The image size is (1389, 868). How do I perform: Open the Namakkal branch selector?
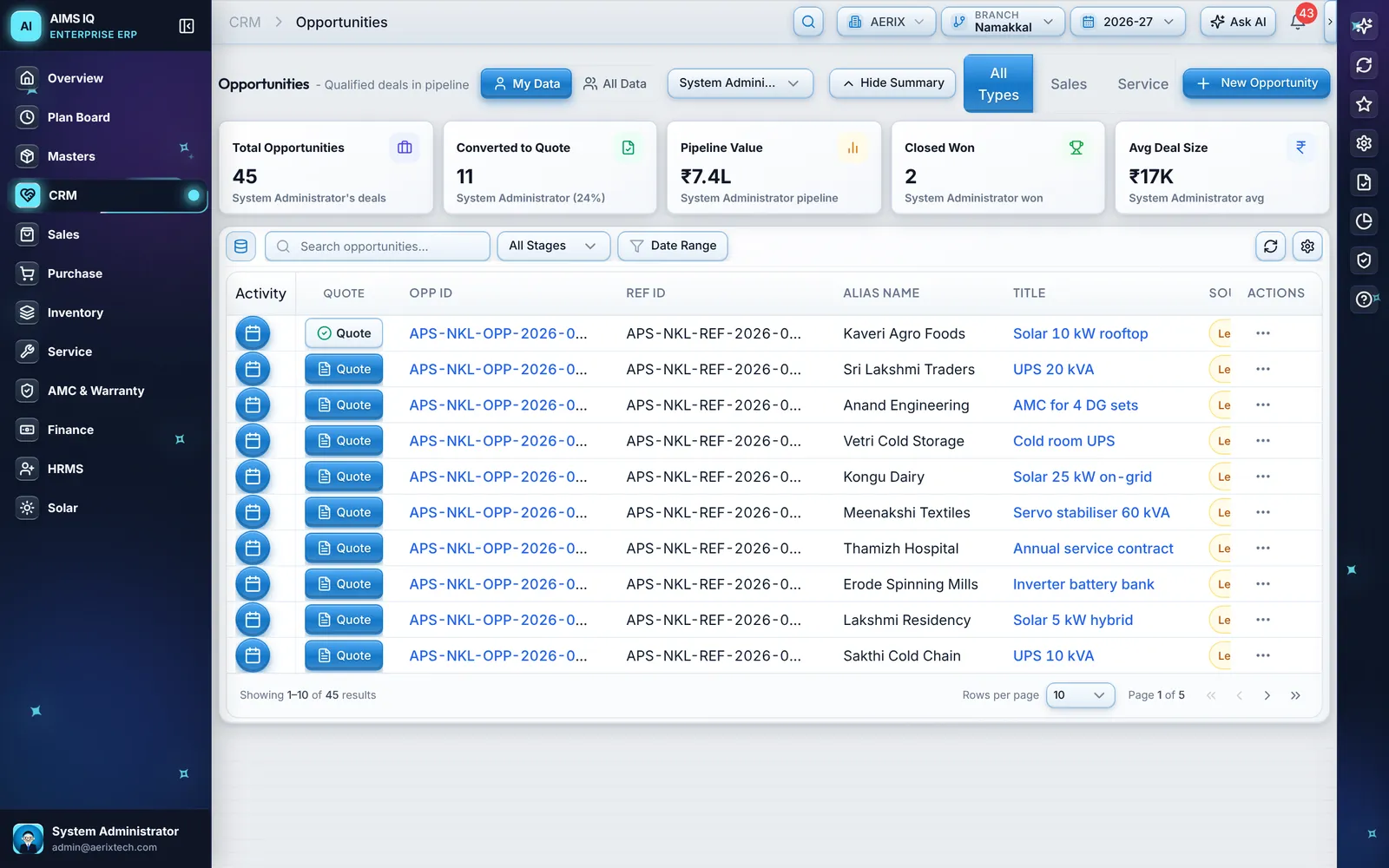(x=1003, y=22)
